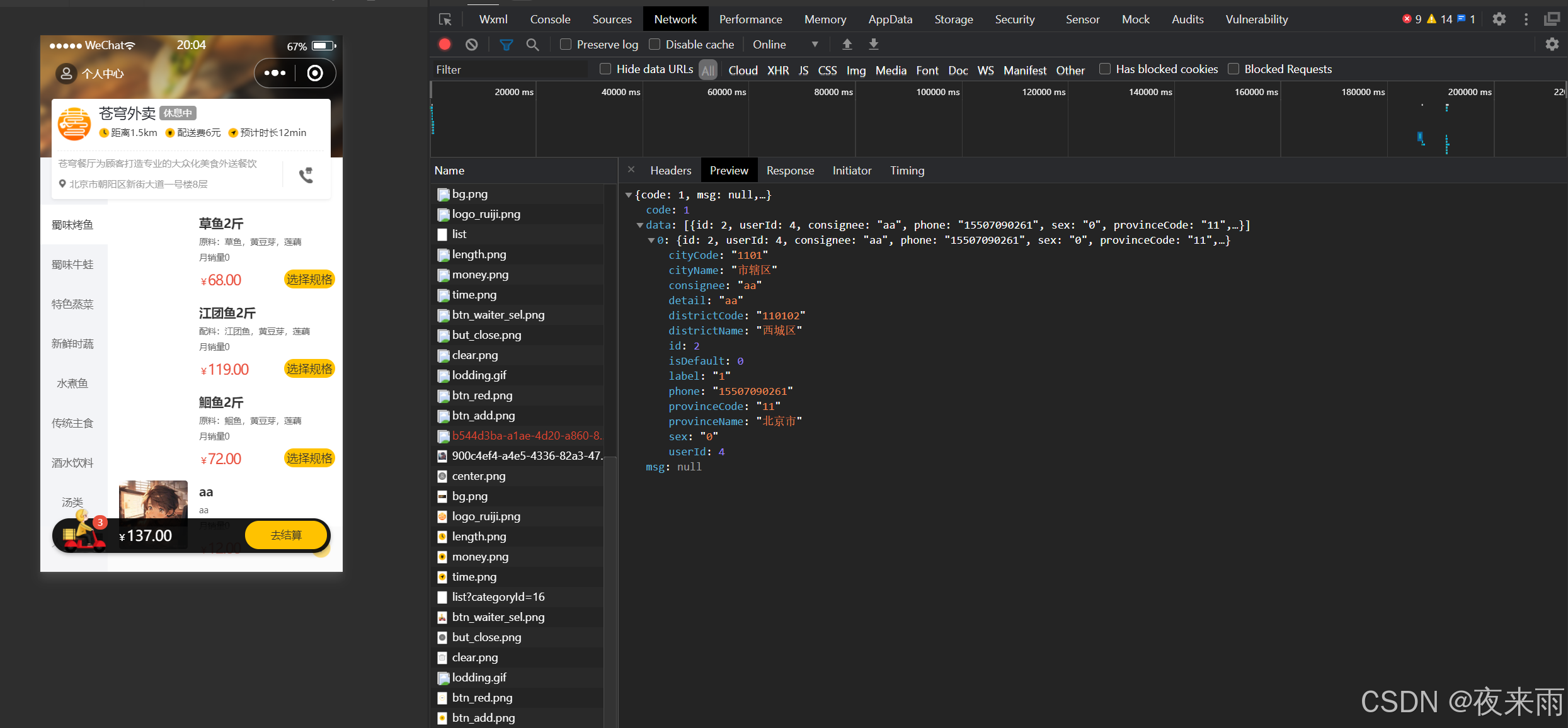Viewport: 1568px width, 728px height.
Task: Type in the Filter input field
Action: click(510, 69)
